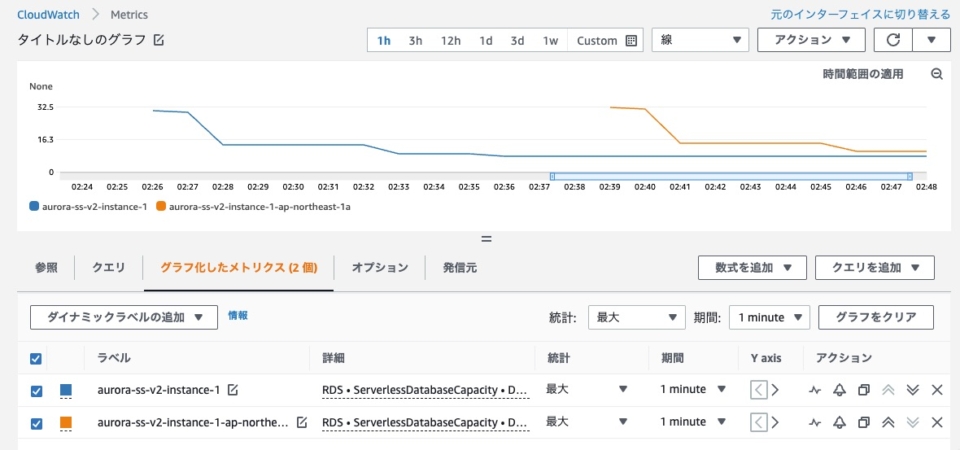Image resolution: width=960 pixels, height=450 pixels.
Task: Open the 情報 info link
Action: [238, 315]
